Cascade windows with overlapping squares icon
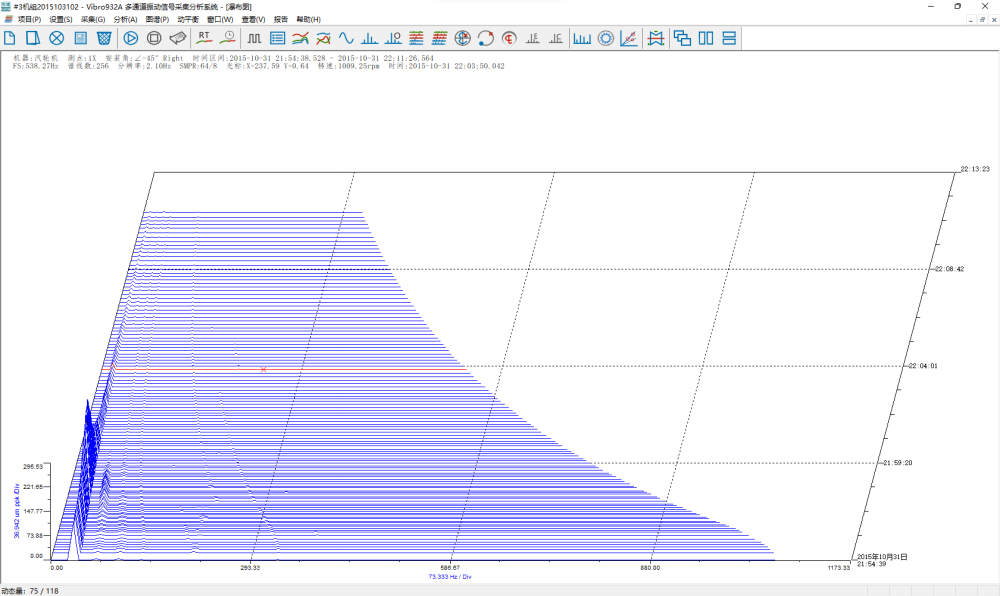This screenshot has height=596, width=1000. pos(682,38)
